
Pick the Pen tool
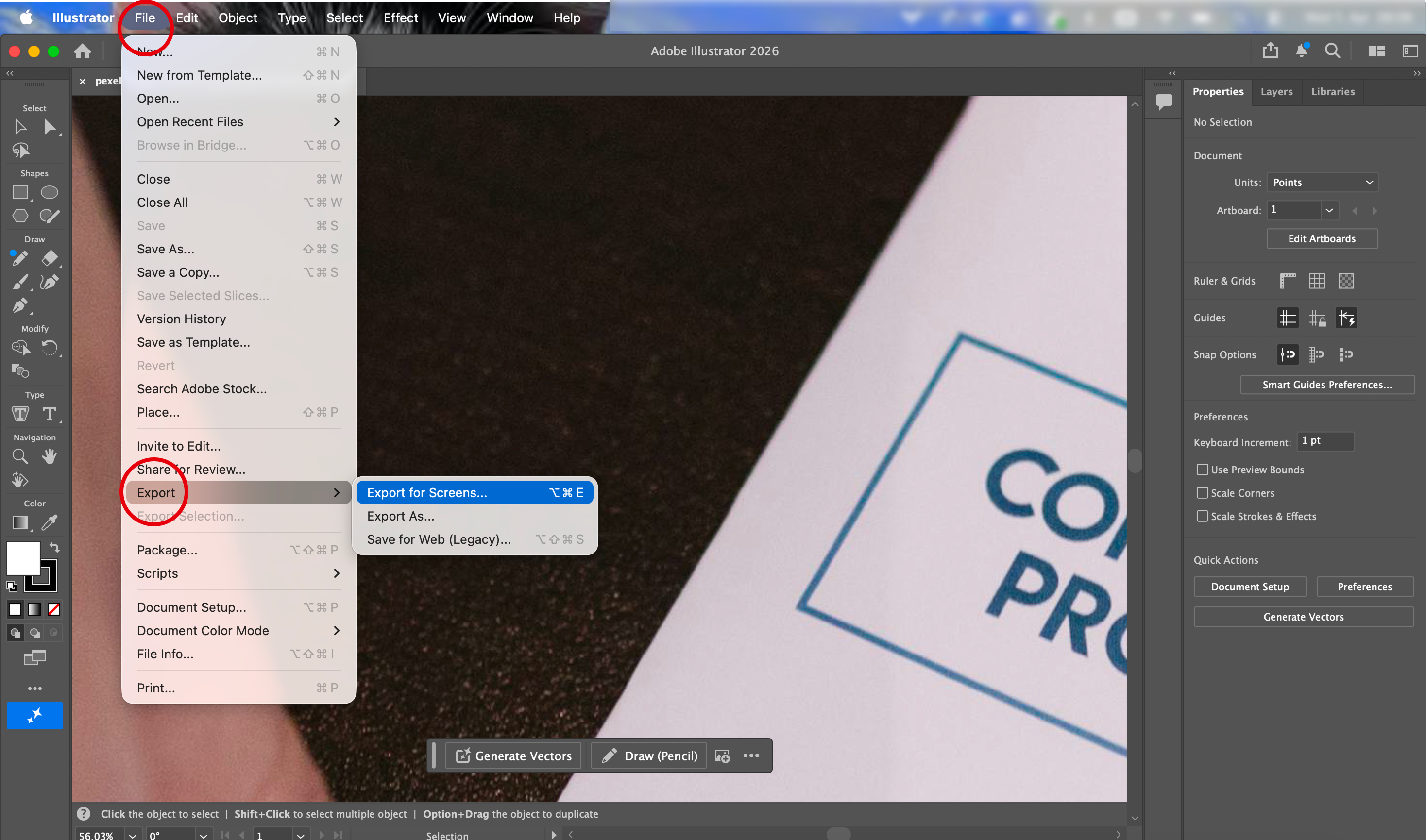[20, 306]
